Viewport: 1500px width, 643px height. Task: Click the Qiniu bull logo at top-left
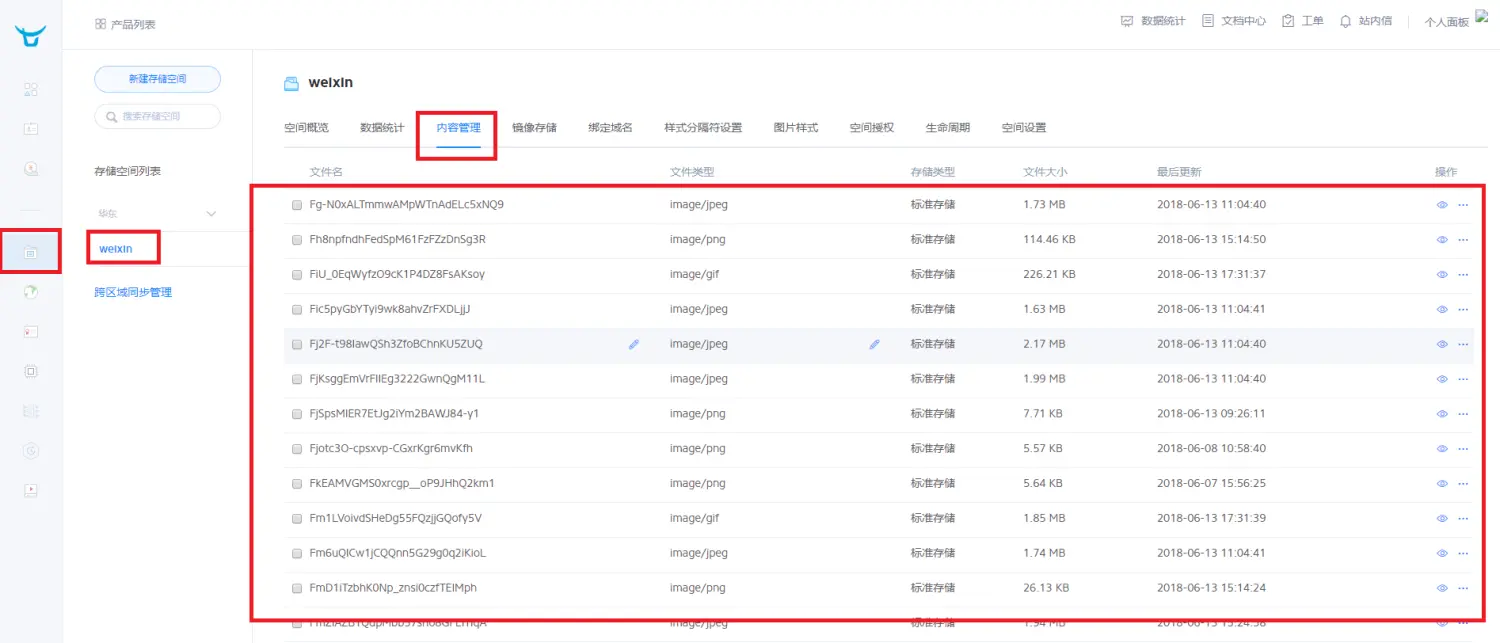tap(31, 36)
